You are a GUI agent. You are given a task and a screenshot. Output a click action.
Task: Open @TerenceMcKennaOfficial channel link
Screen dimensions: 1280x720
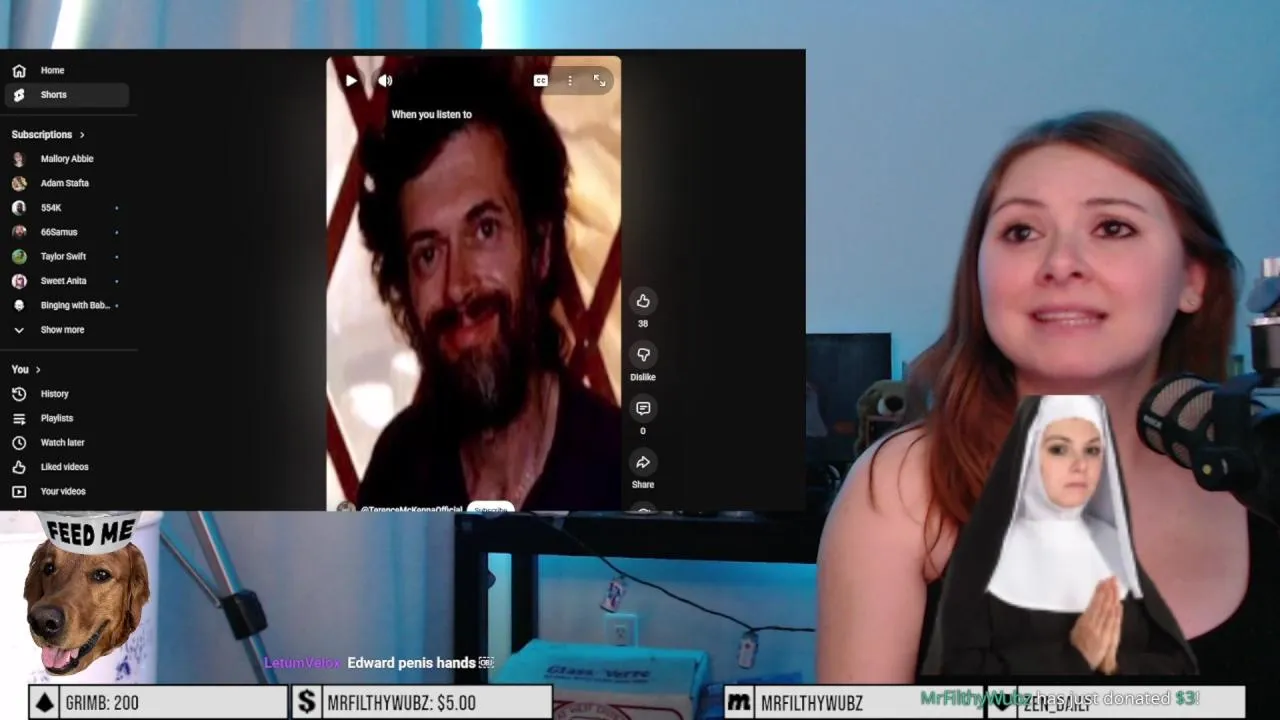coord(411,508)
